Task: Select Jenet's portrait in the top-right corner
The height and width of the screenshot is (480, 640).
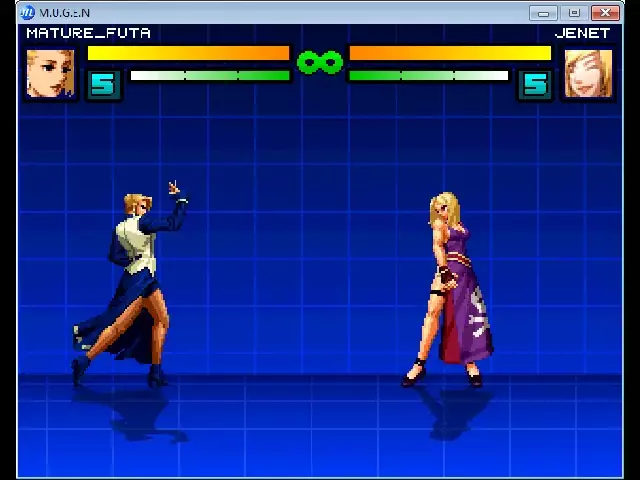Action: (x=588, y=73)
